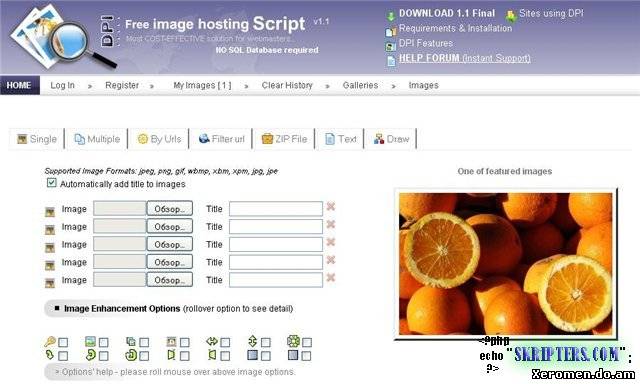Click the red X on first Image row
Screen dimensions: 640x384
pos(331,206)
